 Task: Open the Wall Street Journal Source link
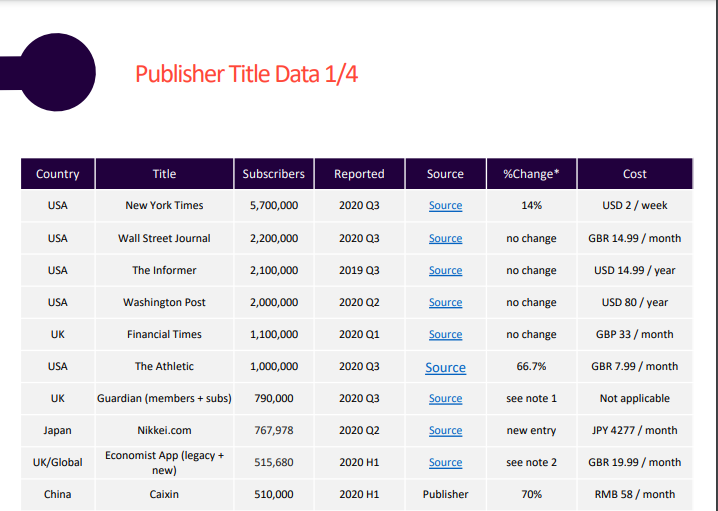(x=445, y=239)
